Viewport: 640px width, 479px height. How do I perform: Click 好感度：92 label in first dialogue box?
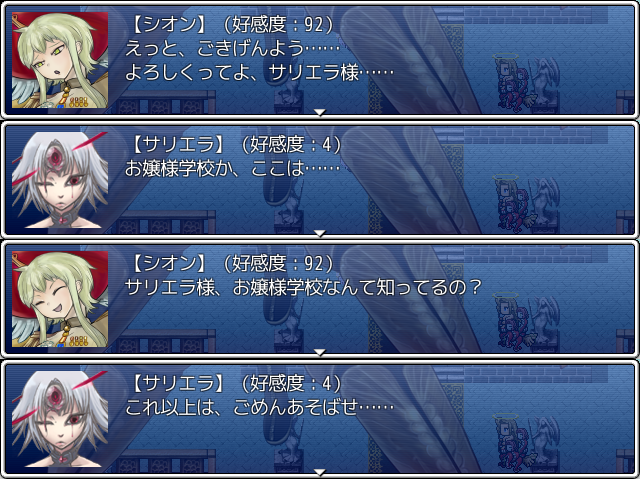click(x=278, y=25)
